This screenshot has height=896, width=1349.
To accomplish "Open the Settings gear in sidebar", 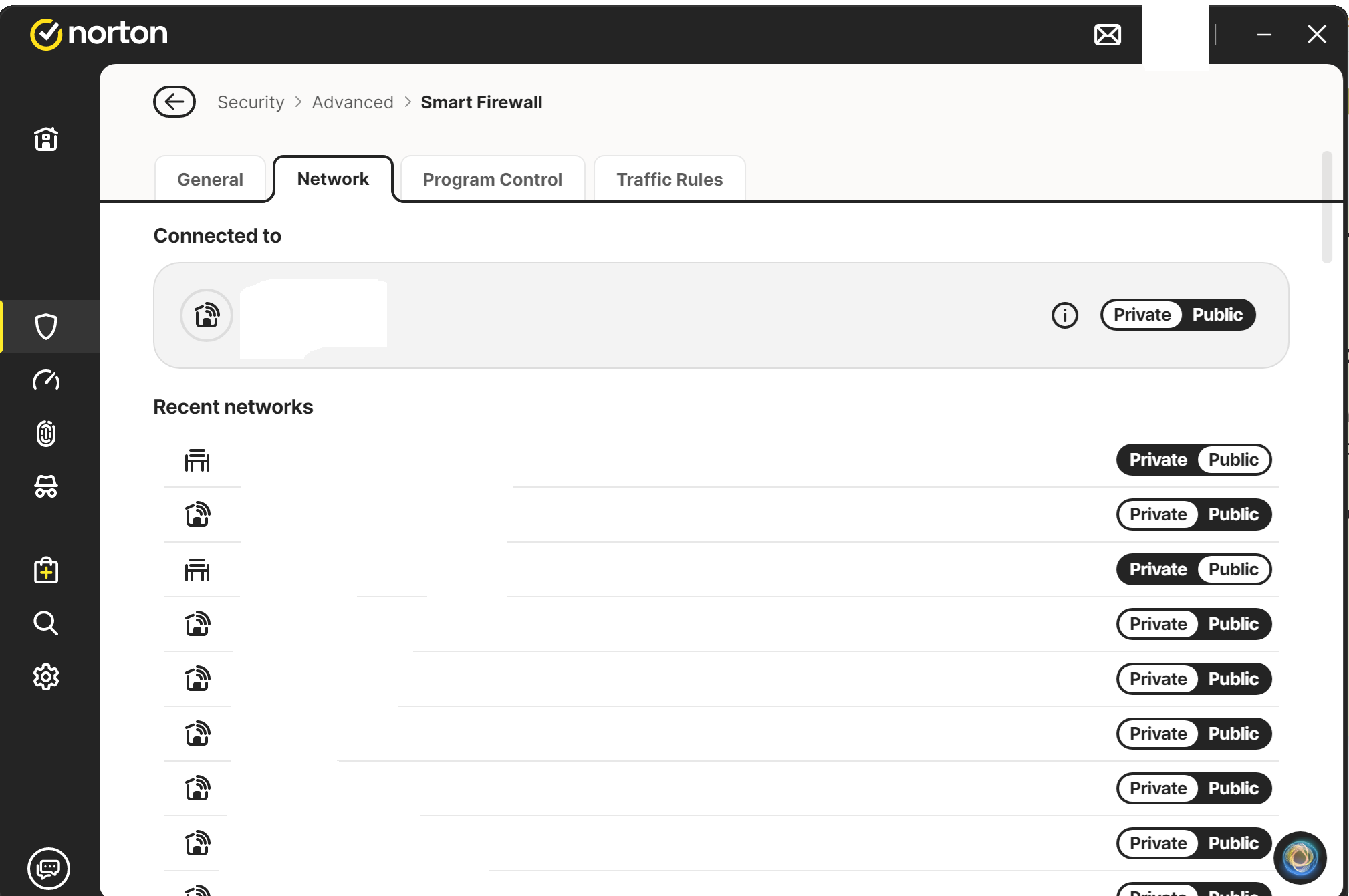I will [46, 677].
